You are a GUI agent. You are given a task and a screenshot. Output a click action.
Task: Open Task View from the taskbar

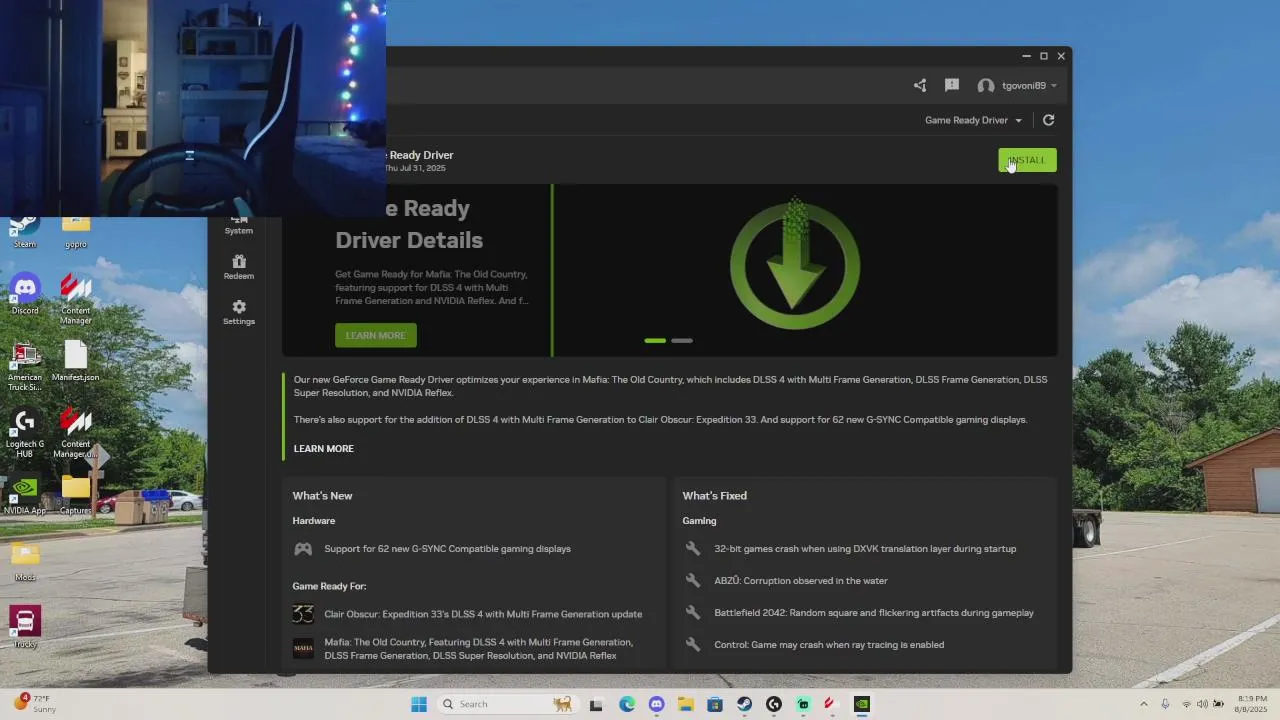tap(596, 704)
